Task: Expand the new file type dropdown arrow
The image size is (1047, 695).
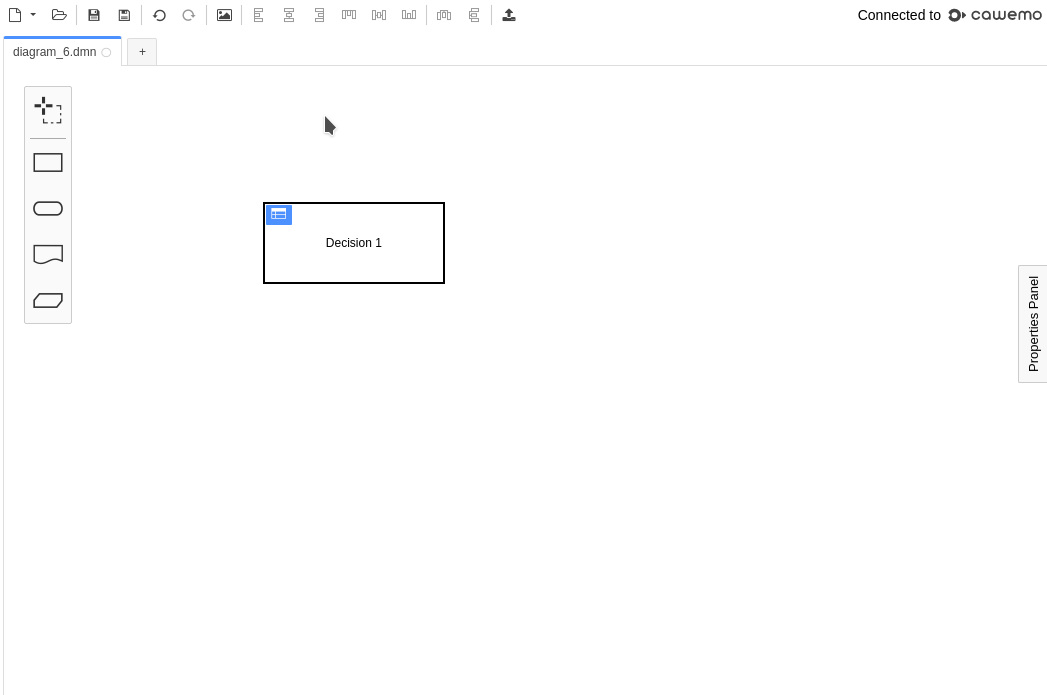Action: pos(33,15)
